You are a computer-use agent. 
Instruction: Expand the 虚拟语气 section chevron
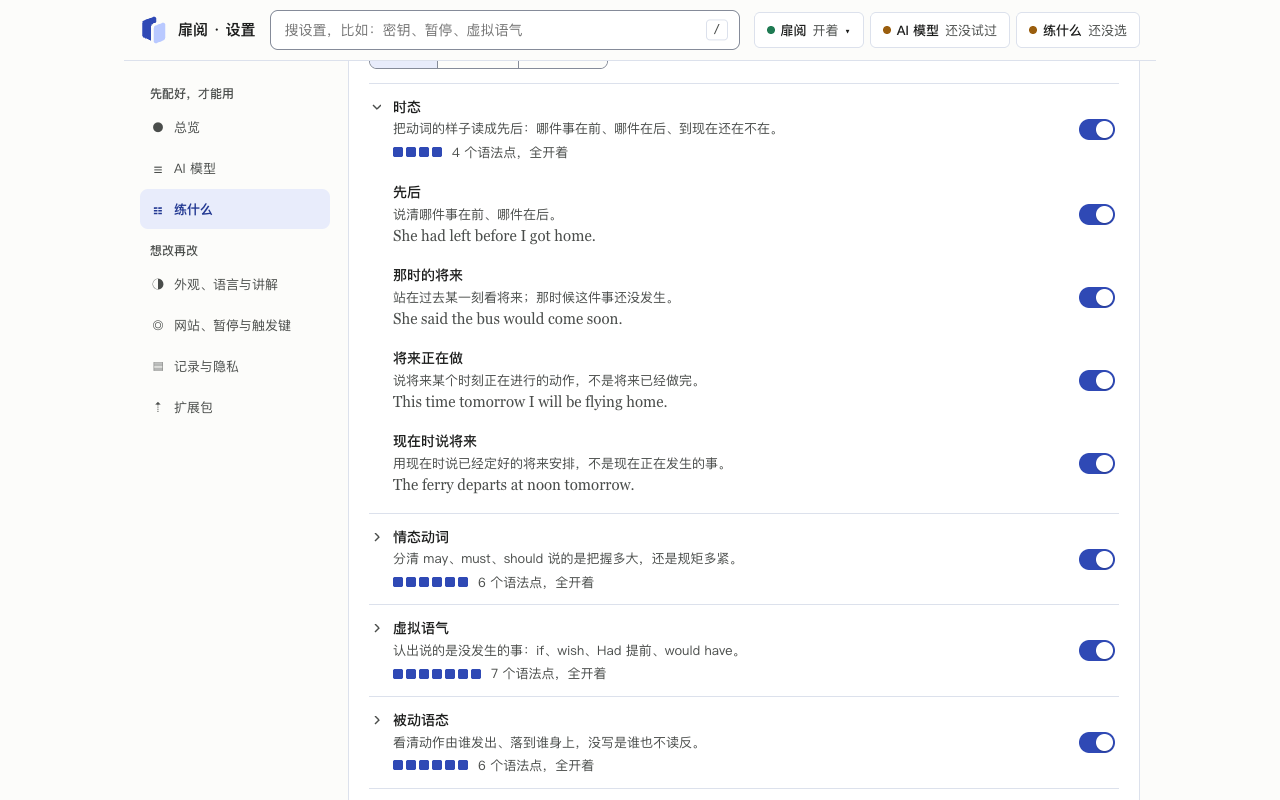(377, 628)
